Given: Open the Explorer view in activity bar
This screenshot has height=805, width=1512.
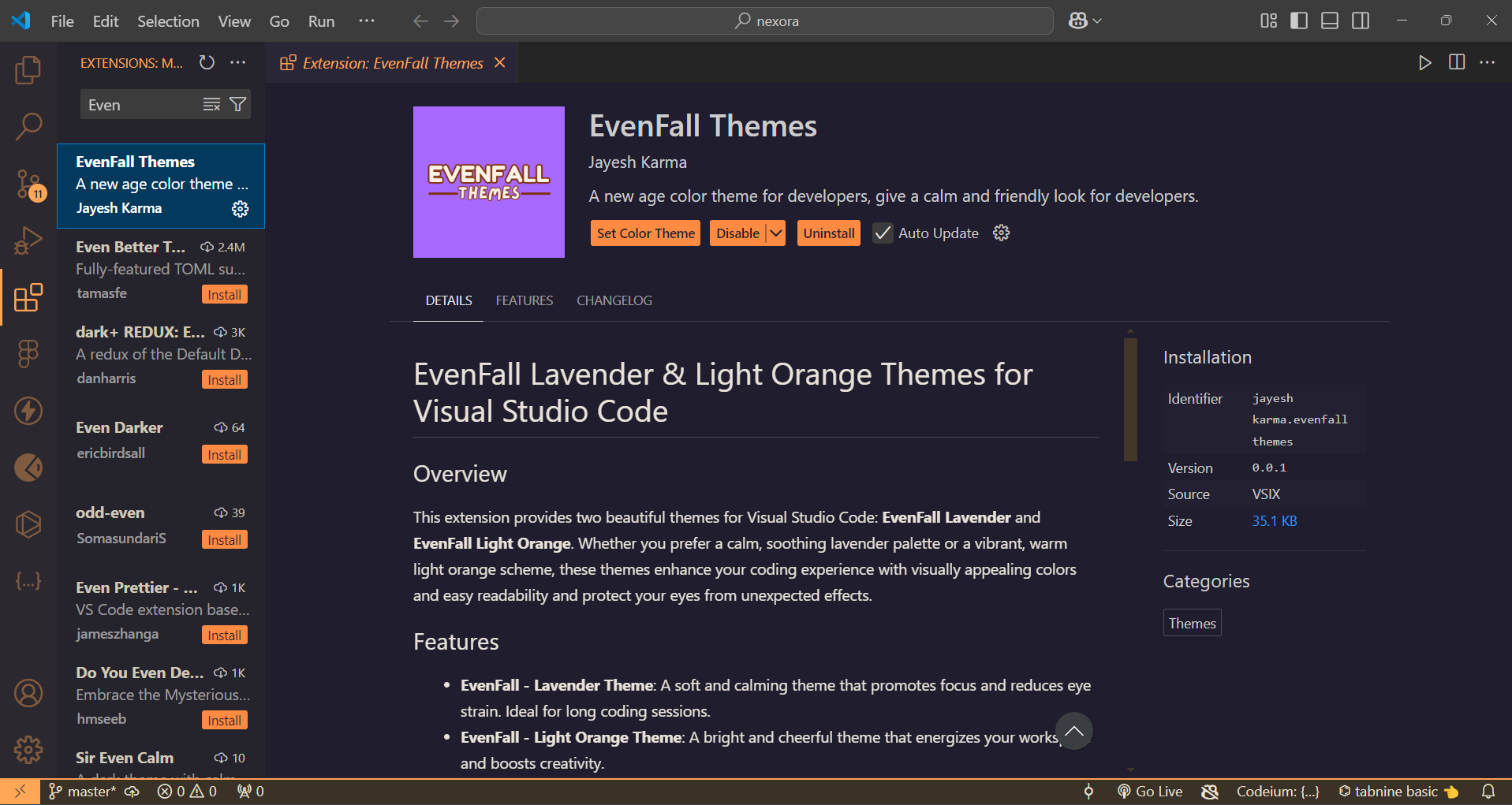Looking at the screenshot, I should [x=28, y=70].
